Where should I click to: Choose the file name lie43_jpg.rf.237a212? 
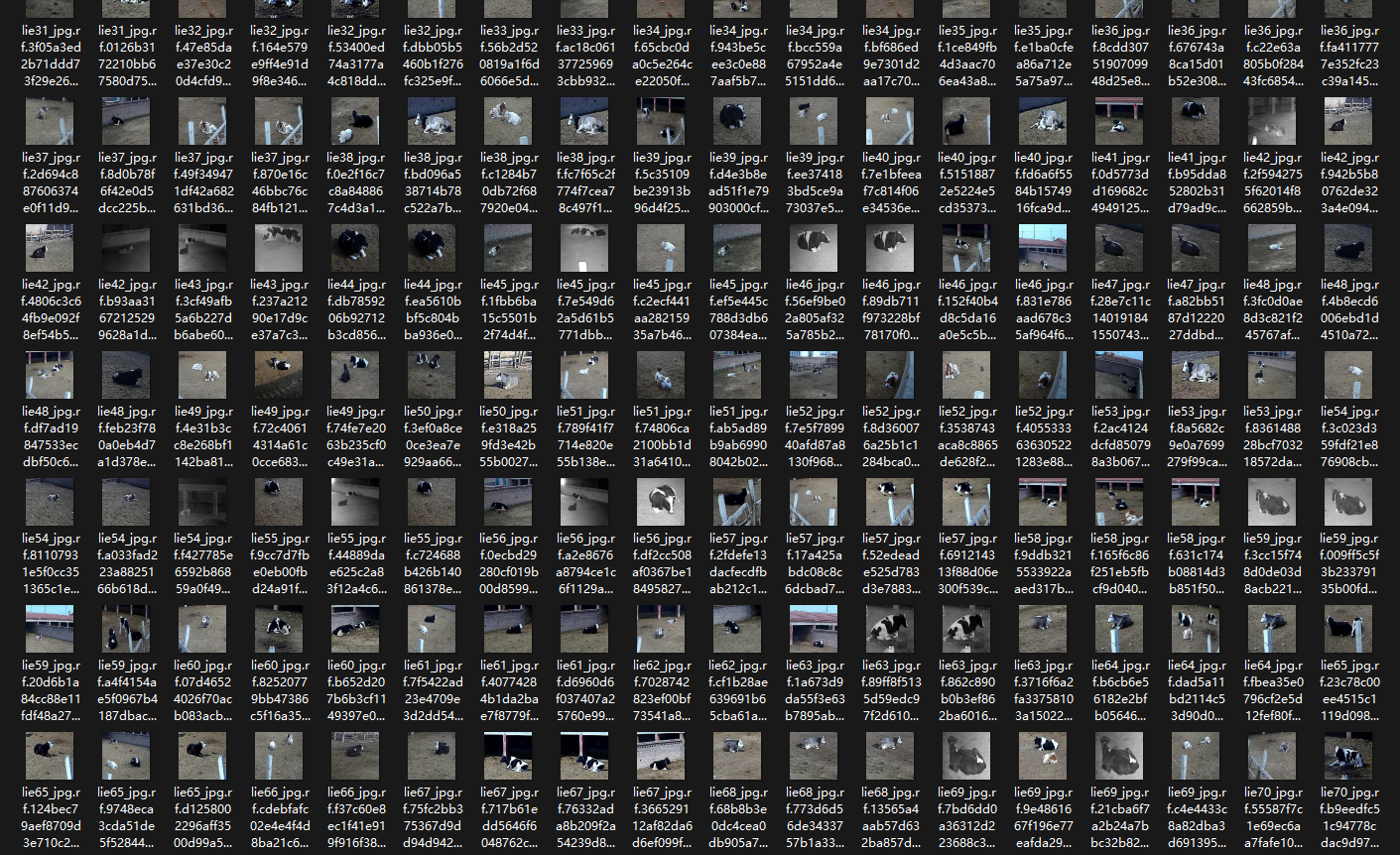(x=279, y=310)
